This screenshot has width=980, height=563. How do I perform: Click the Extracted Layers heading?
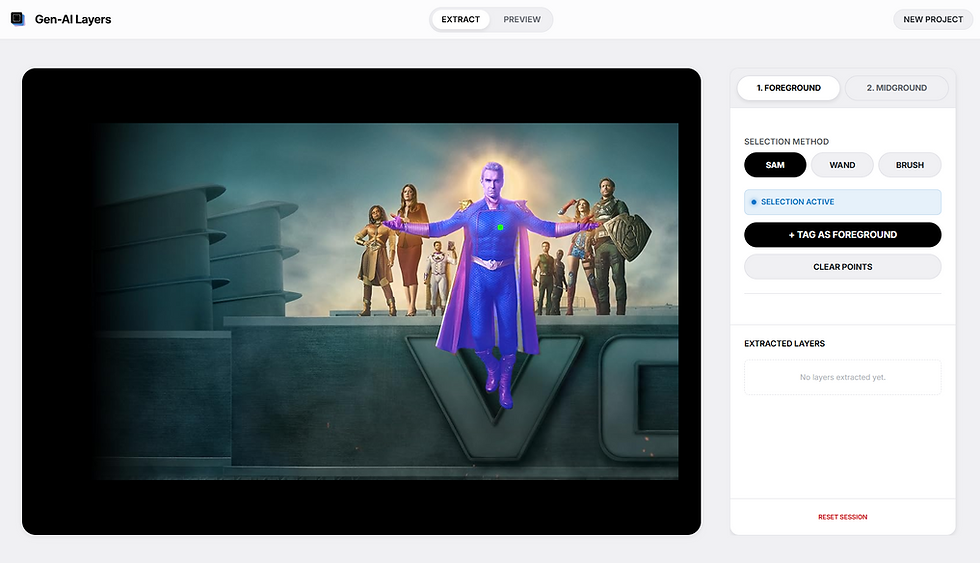[784, 344]
